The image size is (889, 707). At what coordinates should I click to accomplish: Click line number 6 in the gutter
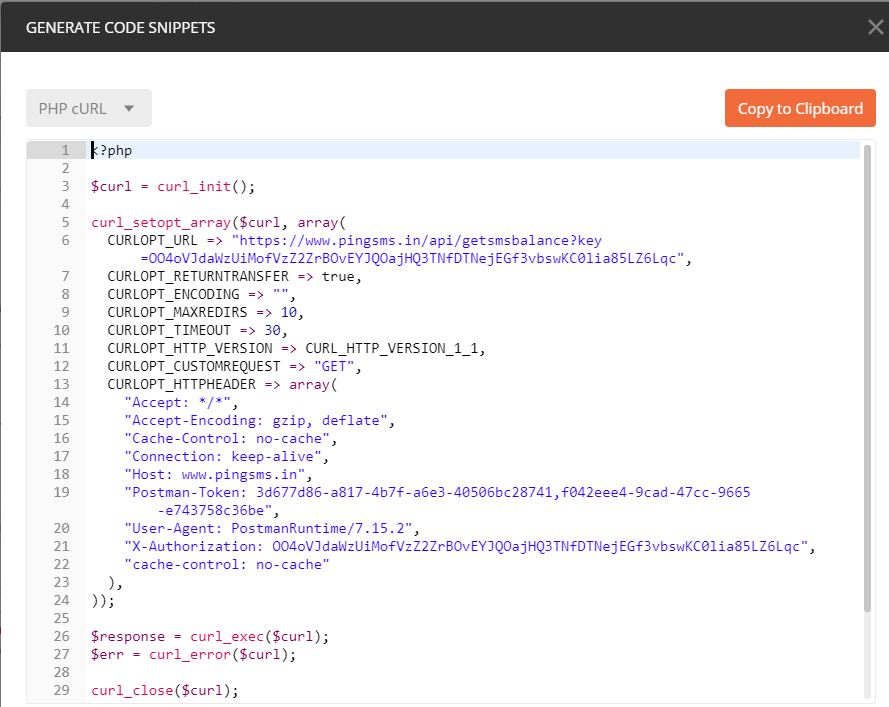[65, 240]
